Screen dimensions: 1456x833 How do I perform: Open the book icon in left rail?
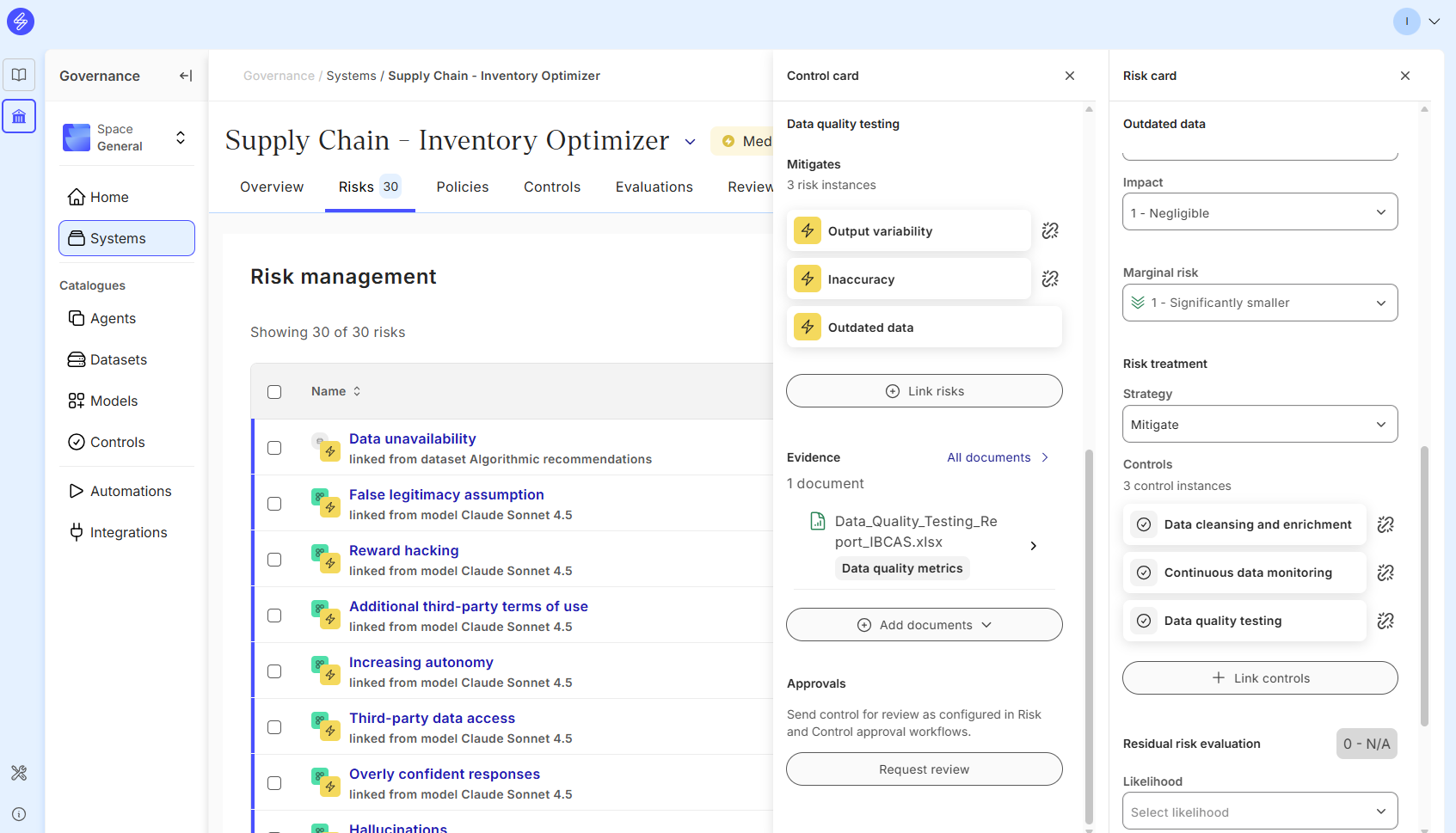coord(19,75)
